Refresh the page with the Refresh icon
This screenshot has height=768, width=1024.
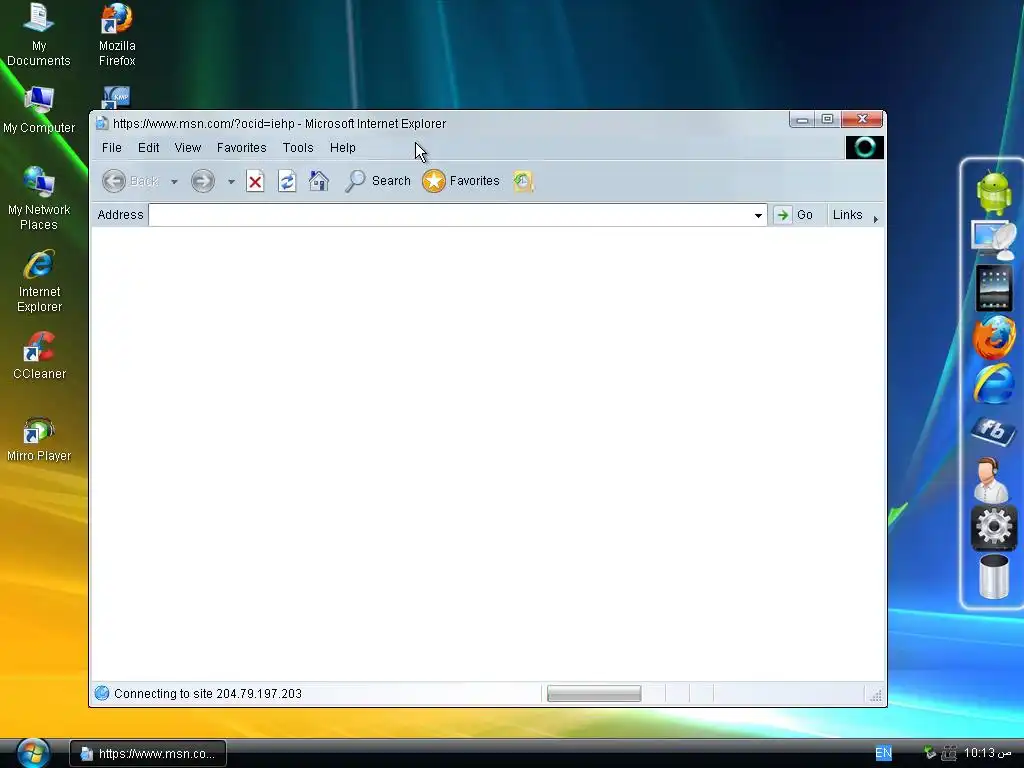287,181
